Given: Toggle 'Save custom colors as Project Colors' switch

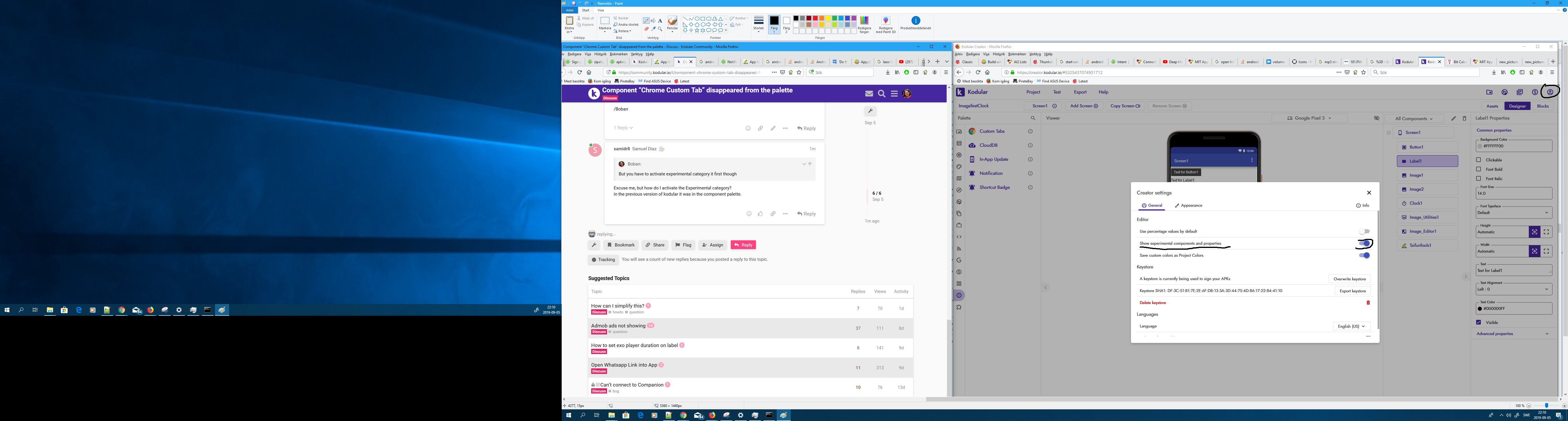Looking at the screenshot, I should coord(1364,256).
